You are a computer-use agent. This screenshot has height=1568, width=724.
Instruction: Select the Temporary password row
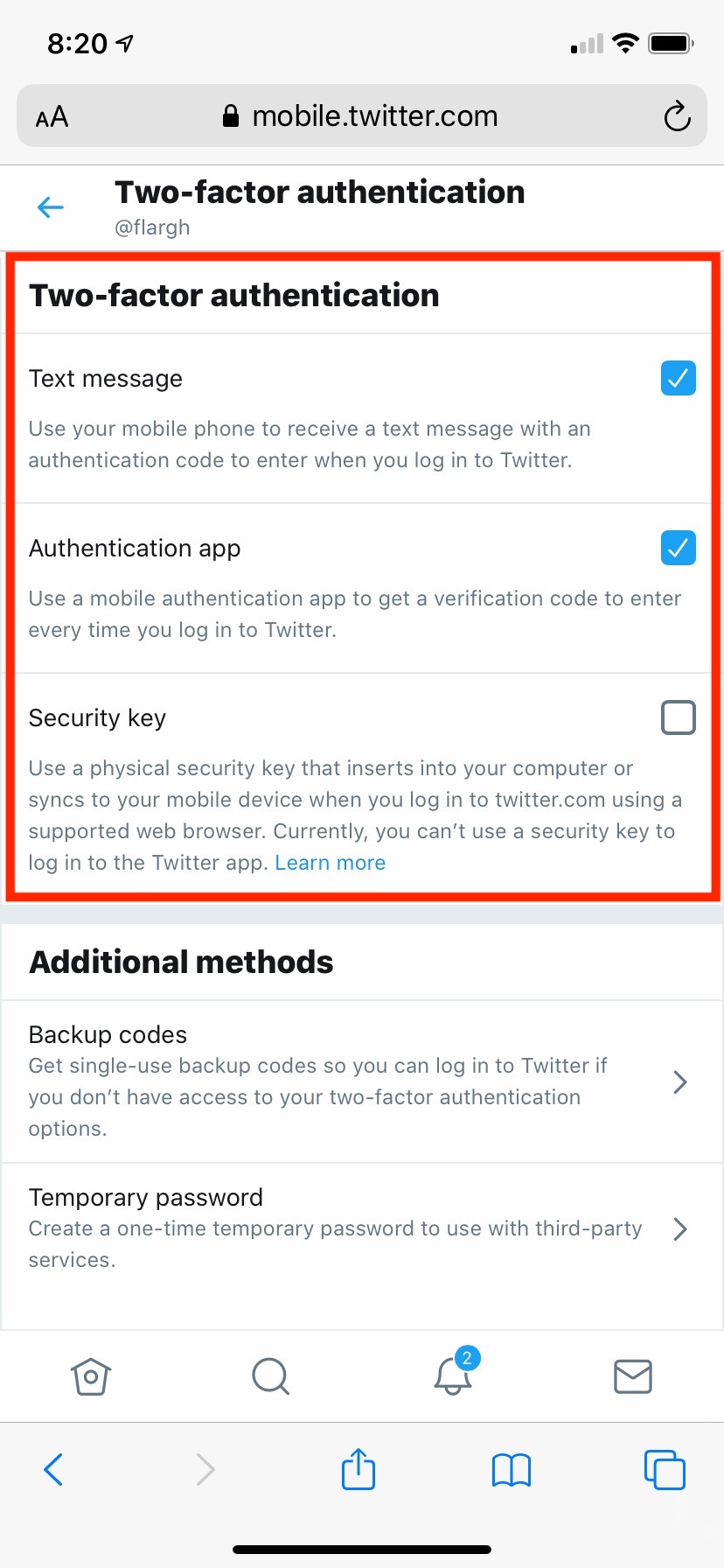coord(332,1228)
